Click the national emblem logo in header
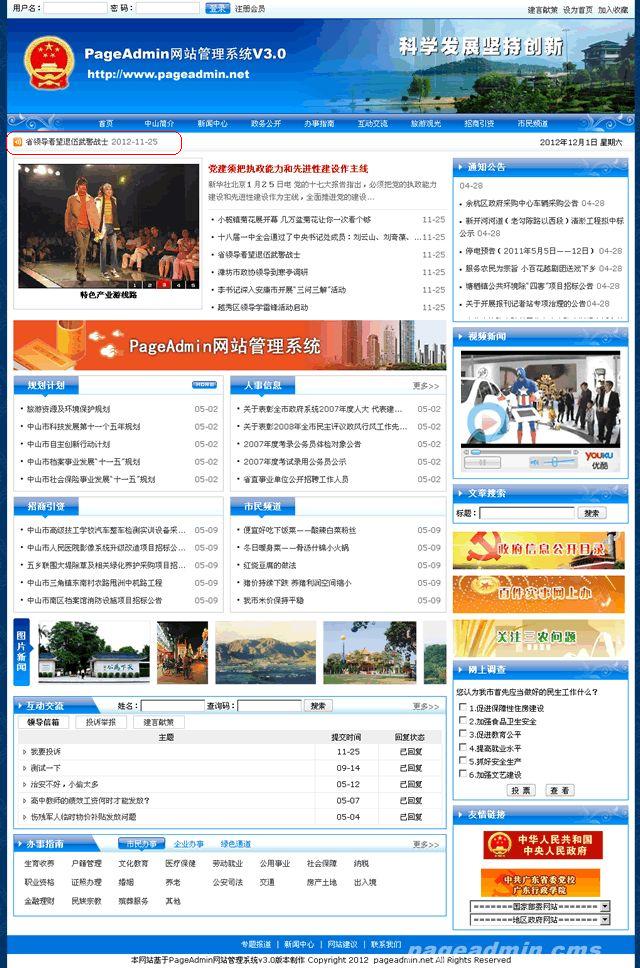This screenshot has width=640, height=968. (42, 61)
